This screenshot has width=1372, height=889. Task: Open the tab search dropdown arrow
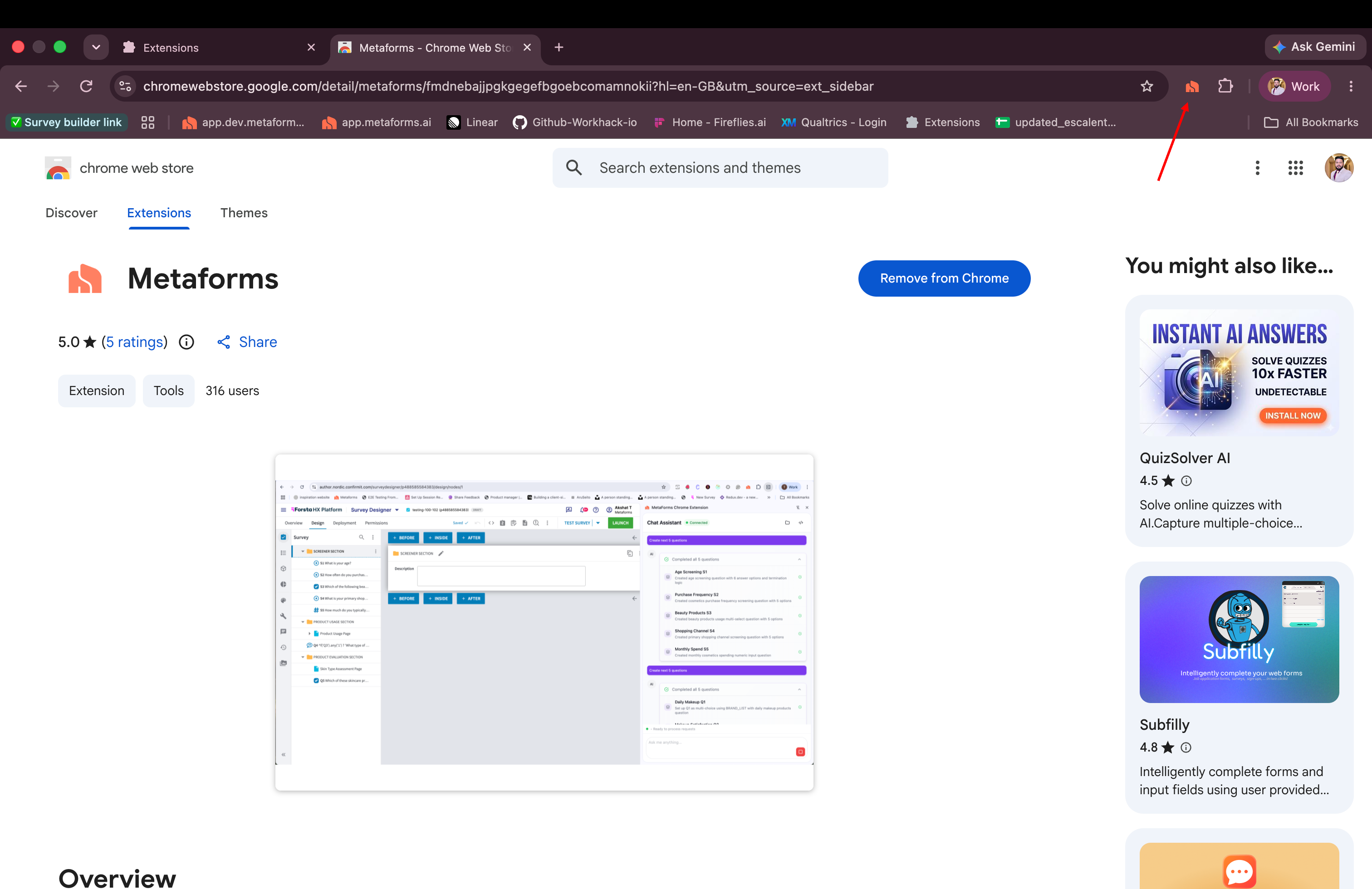pos(96,47)
